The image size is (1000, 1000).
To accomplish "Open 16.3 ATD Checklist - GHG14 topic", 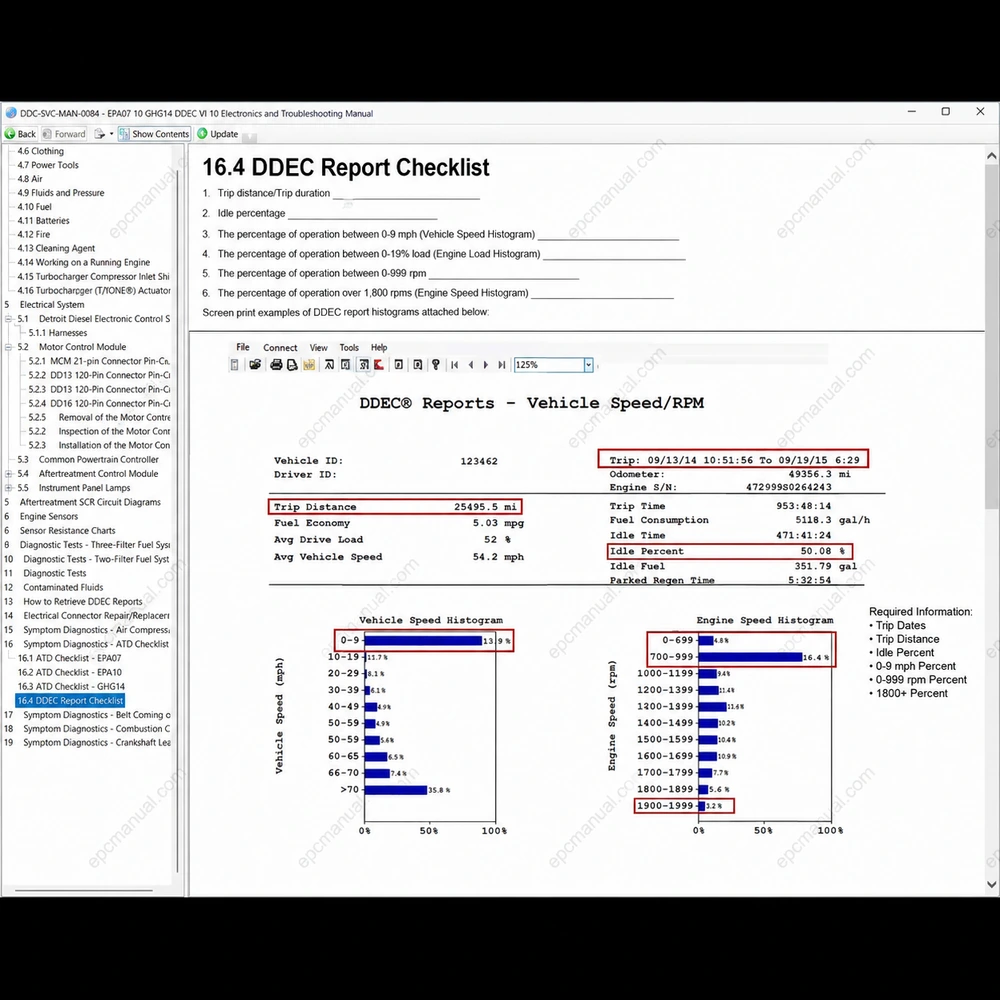I will click(71, 686).
